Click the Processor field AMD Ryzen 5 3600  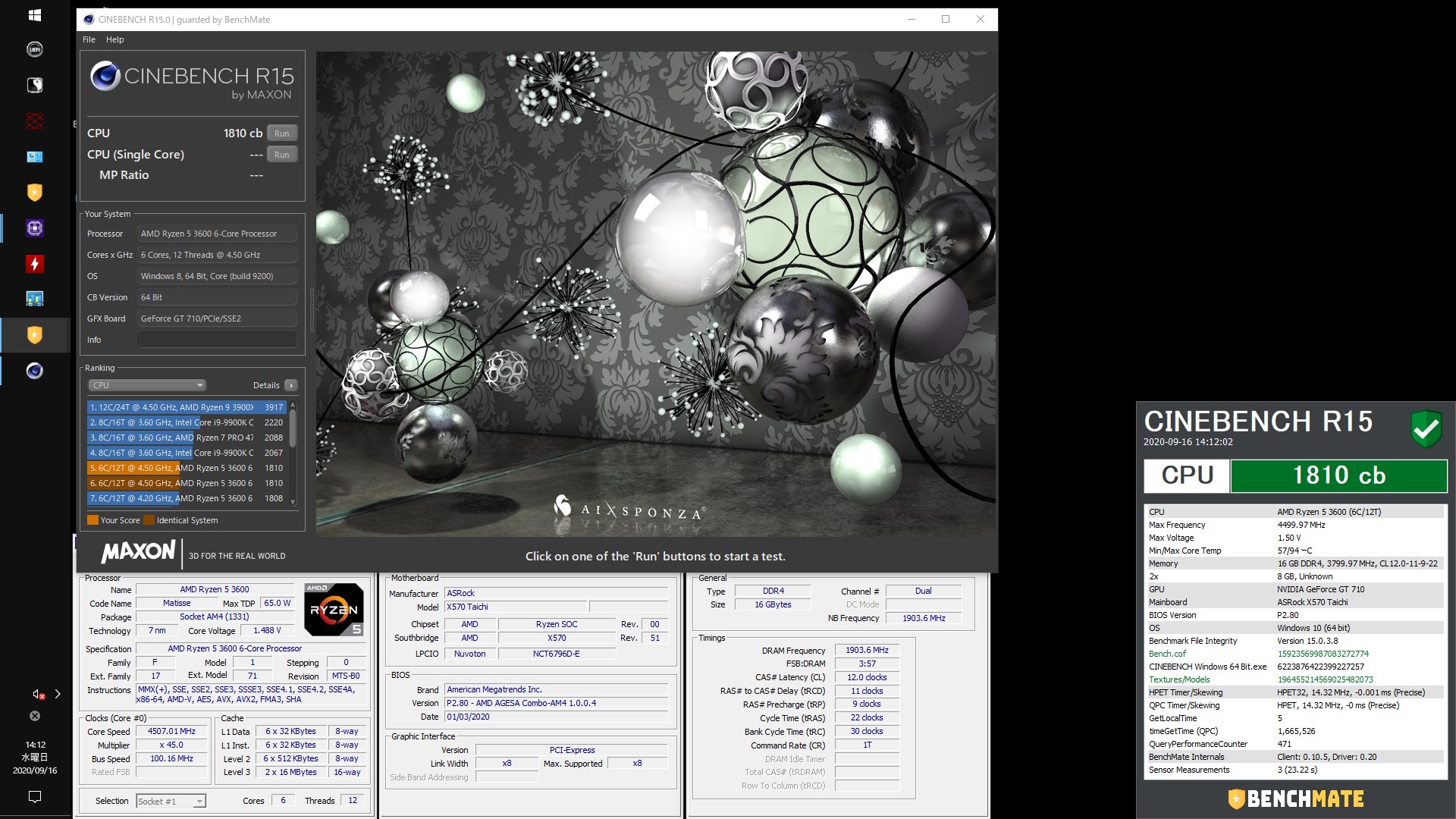(x=217, y=234)
